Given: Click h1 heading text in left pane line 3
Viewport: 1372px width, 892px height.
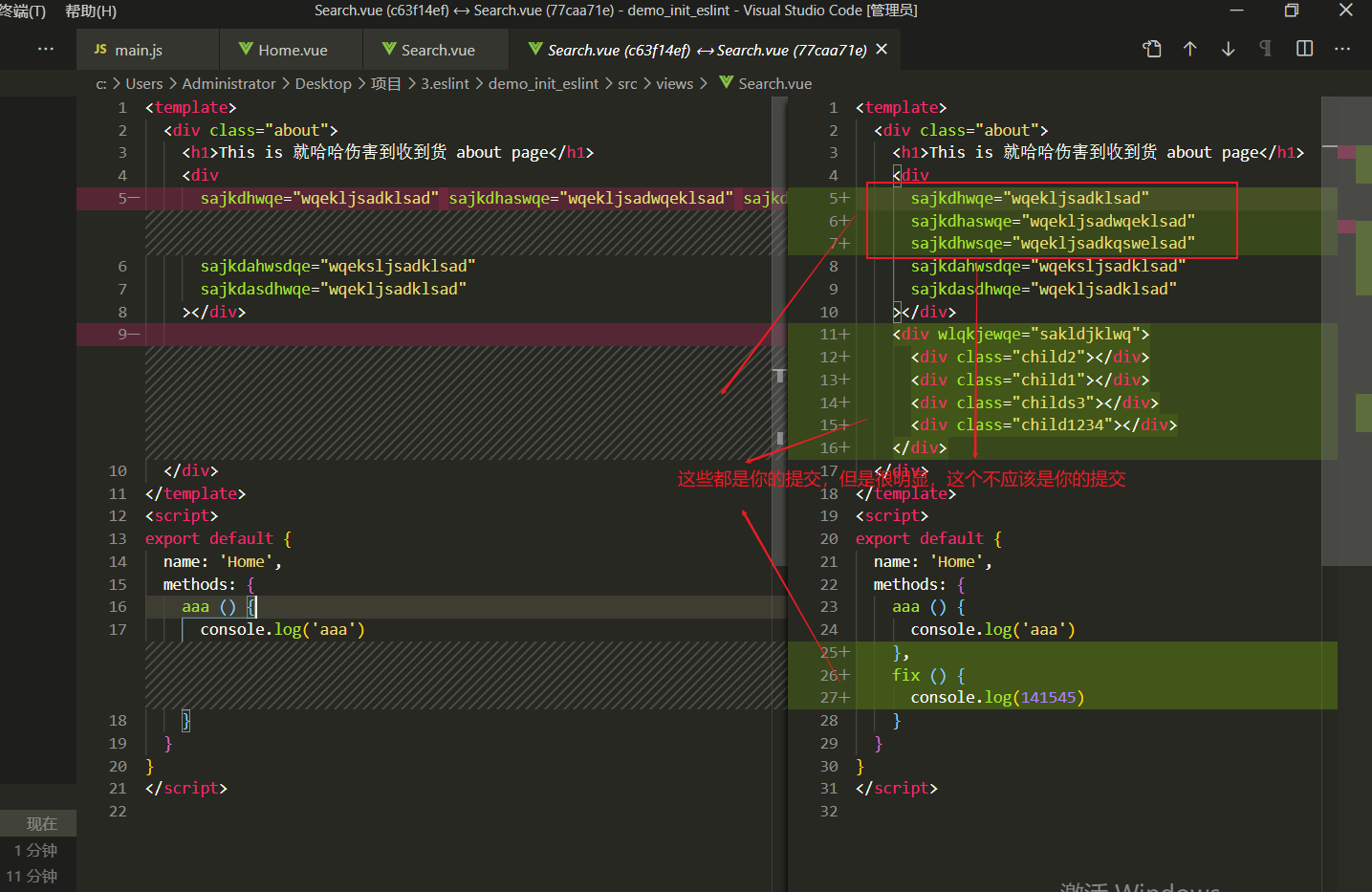Looking at the screenshot, I should (387, 152).
